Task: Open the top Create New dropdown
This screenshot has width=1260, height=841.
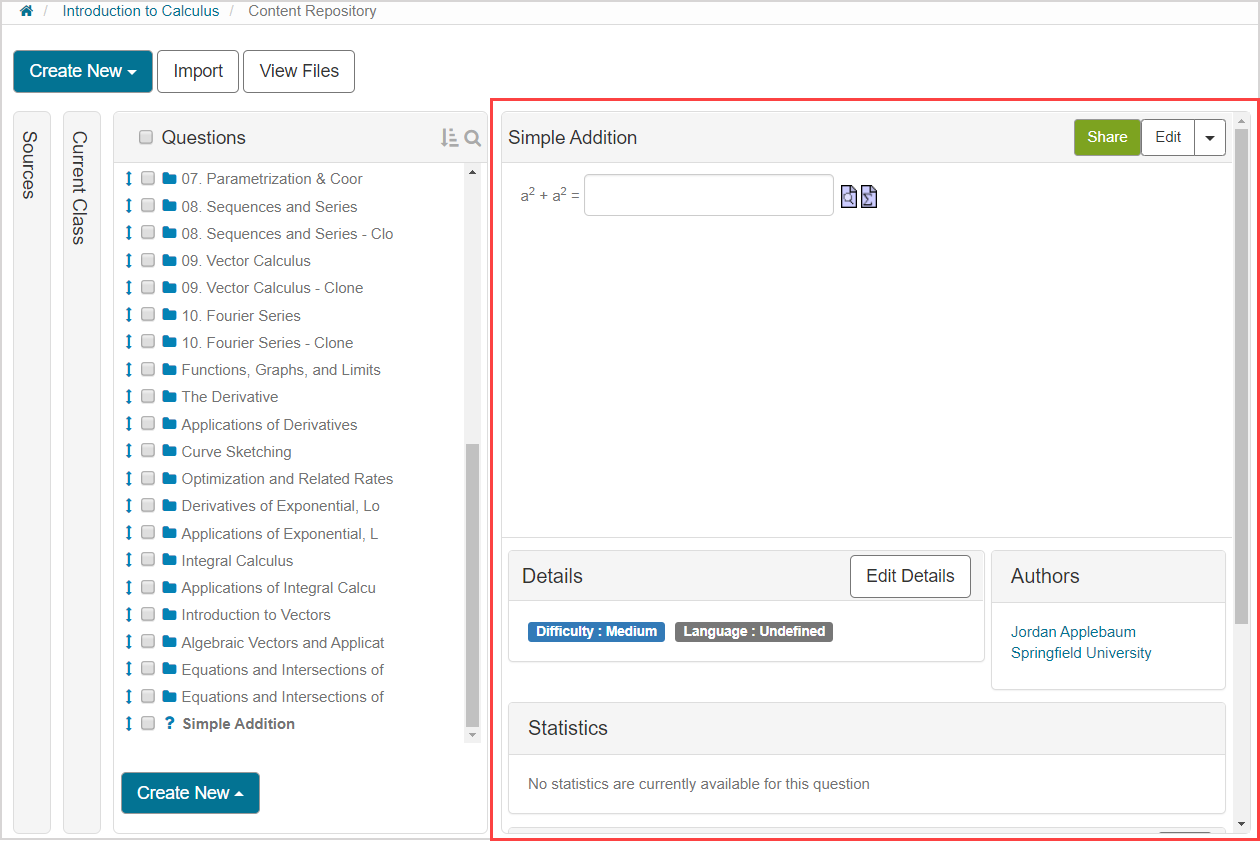Action: point(83,71)
